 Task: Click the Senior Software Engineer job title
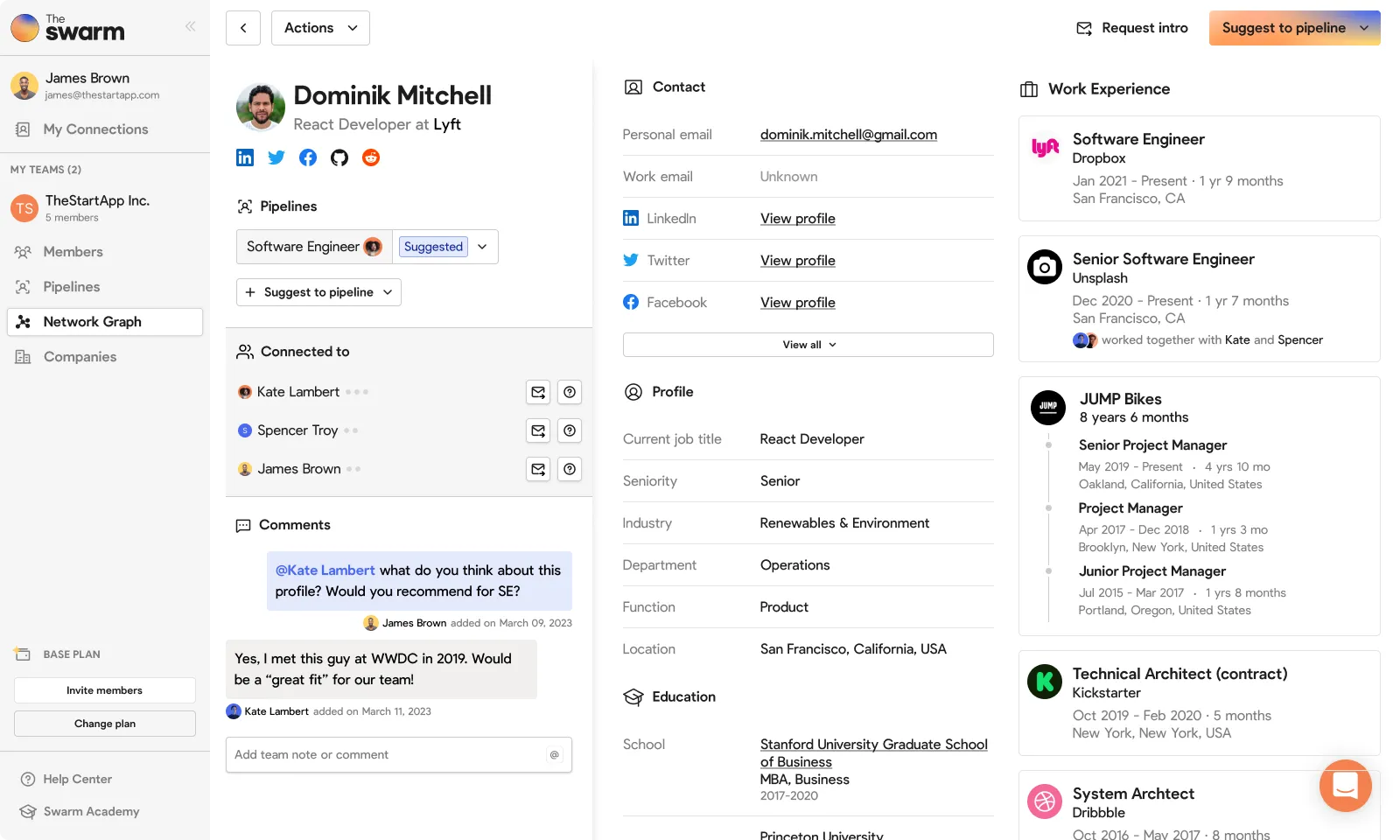(x=1164, y=259)
